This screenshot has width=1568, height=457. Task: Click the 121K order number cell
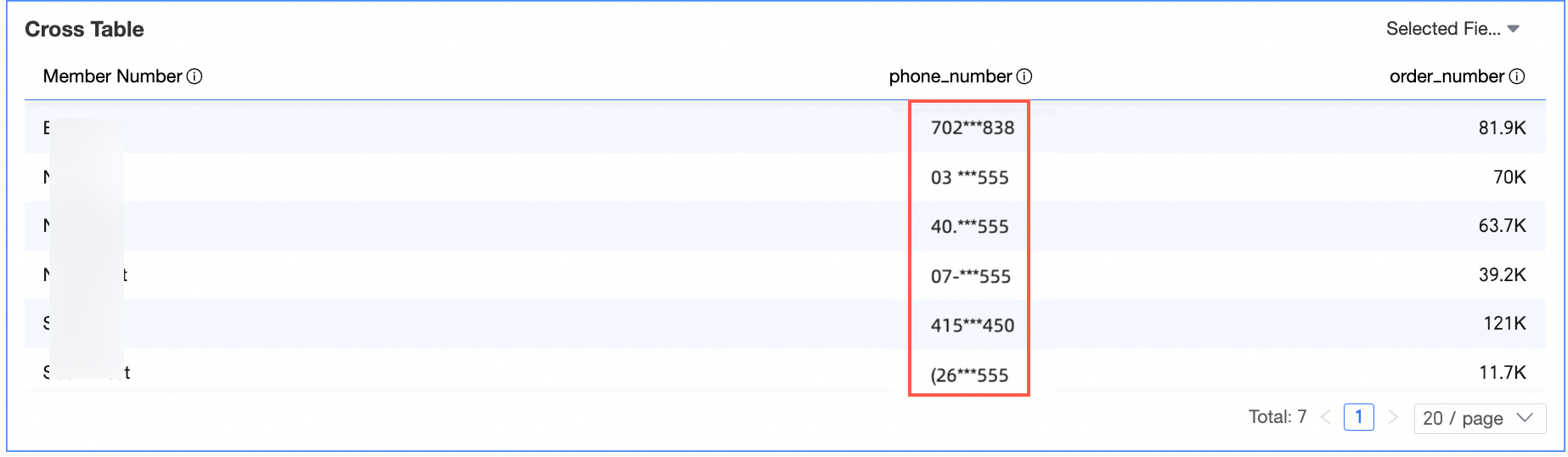[x=1505, y=324]
